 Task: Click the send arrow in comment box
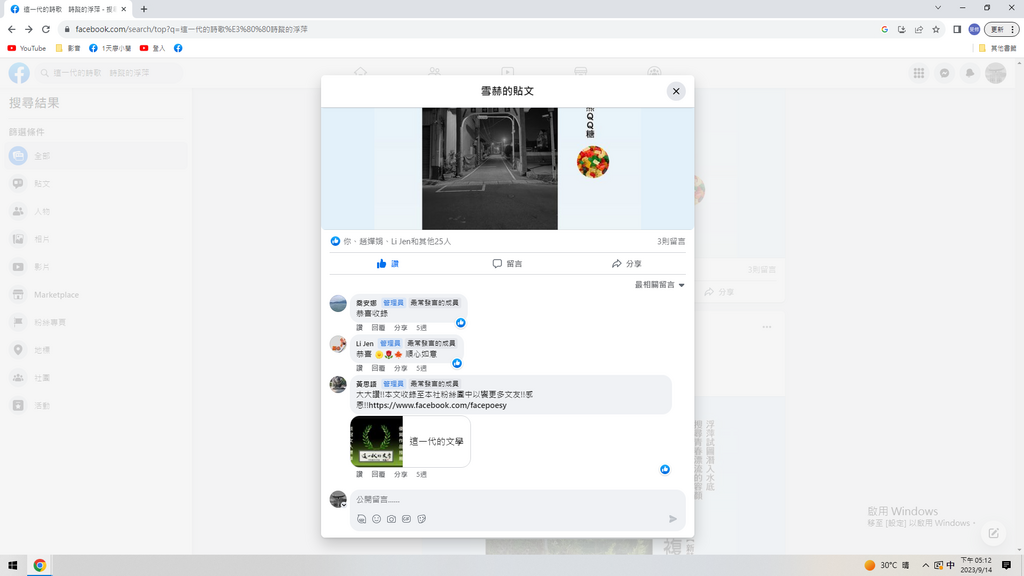click(x=673, y=519)
